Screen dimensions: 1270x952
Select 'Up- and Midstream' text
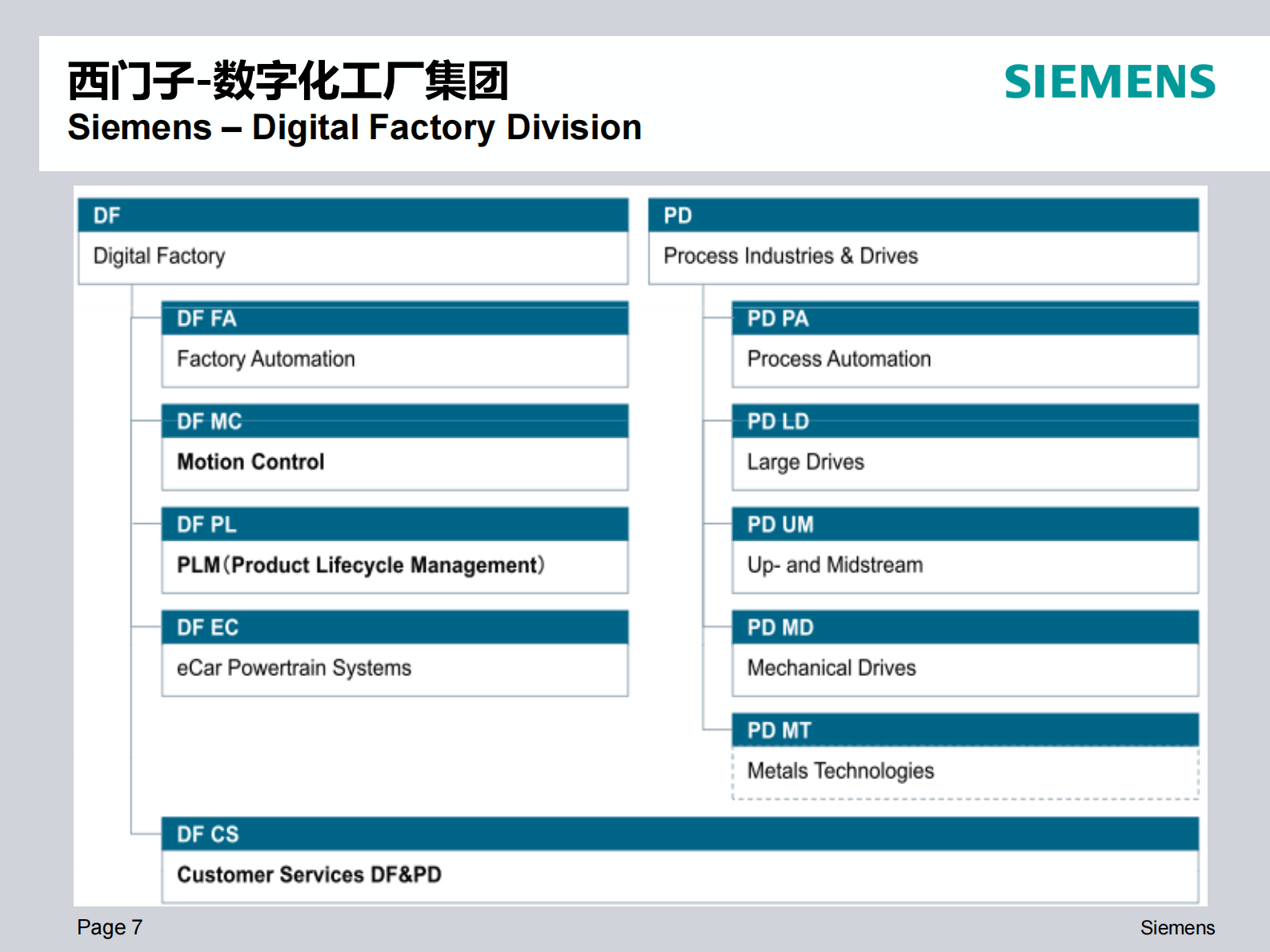[835, 566]
